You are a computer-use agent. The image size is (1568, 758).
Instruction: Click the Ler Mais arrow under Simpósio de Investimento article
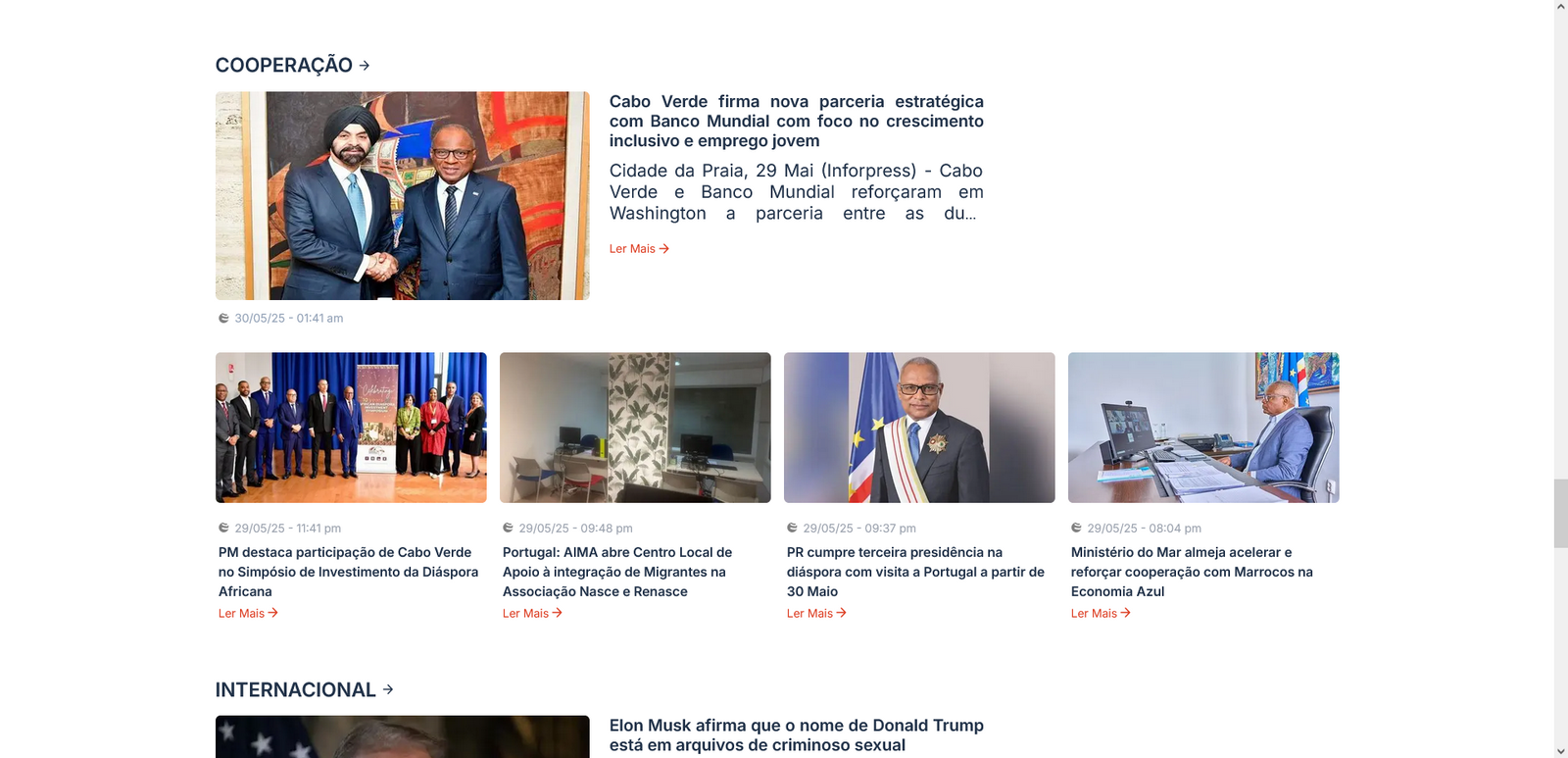tap(273, 613)
